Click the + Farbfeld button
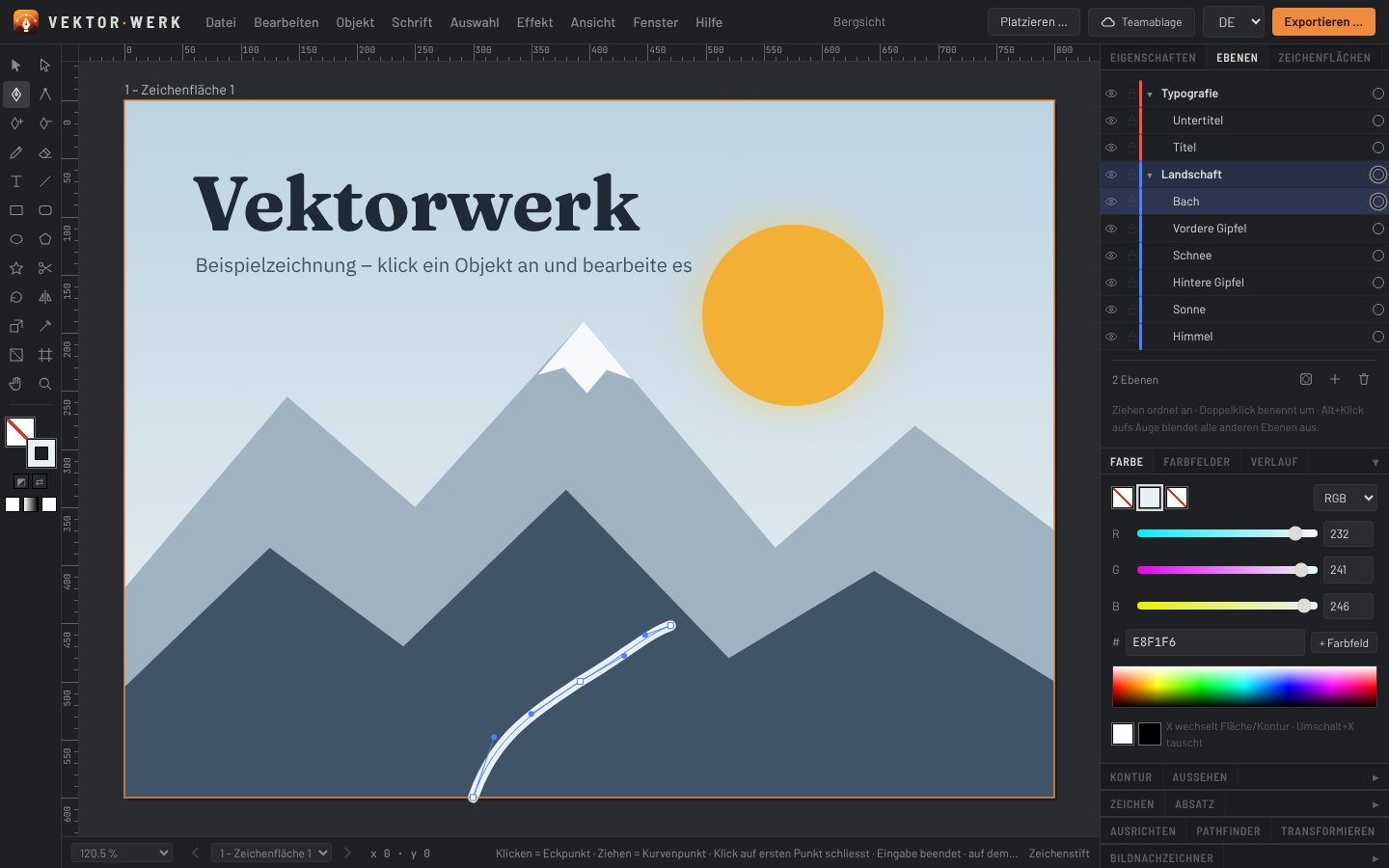 1344,643
